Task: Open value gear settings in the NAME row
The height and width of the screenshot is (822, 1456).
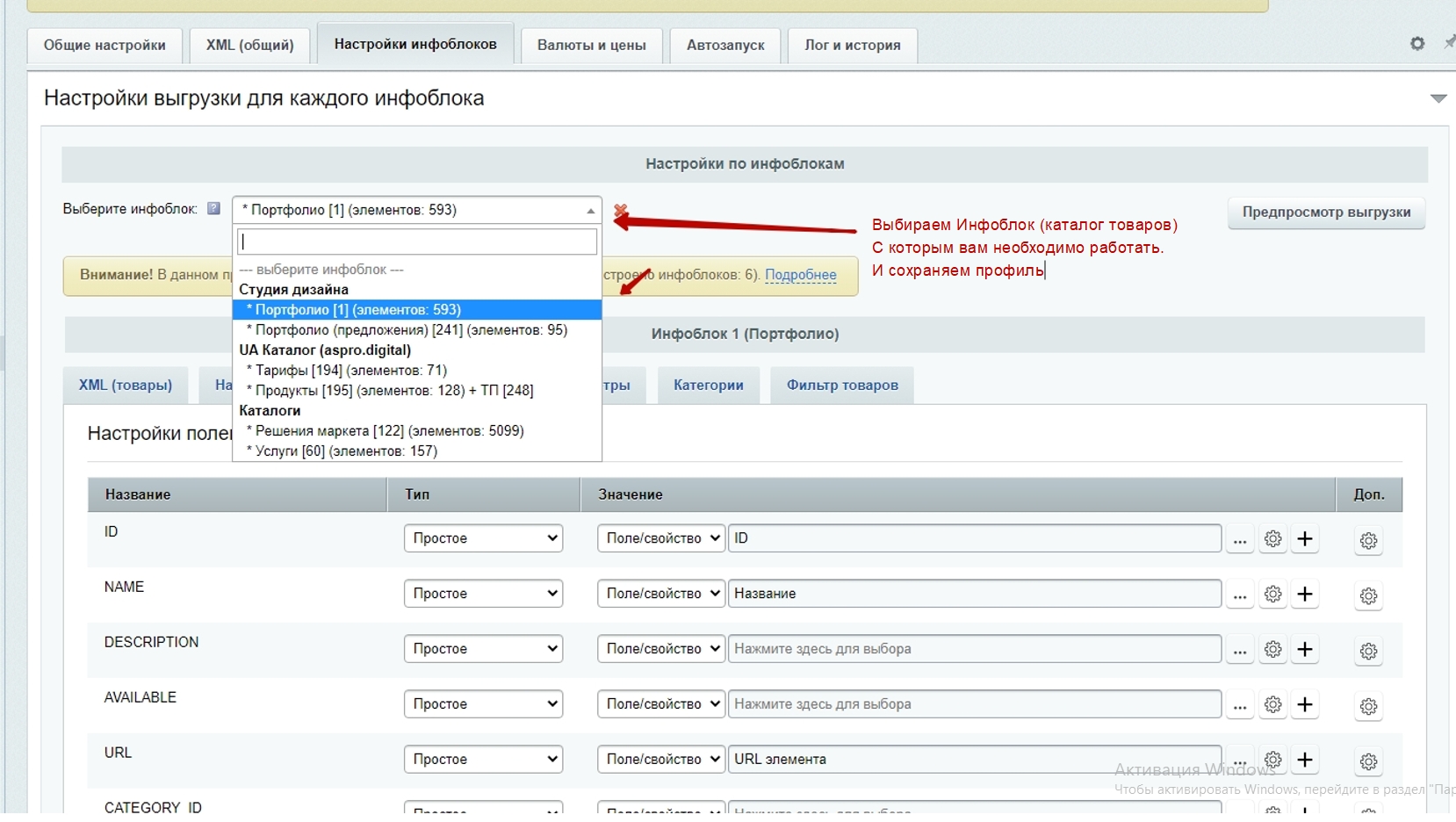Action: [1272, 594]
